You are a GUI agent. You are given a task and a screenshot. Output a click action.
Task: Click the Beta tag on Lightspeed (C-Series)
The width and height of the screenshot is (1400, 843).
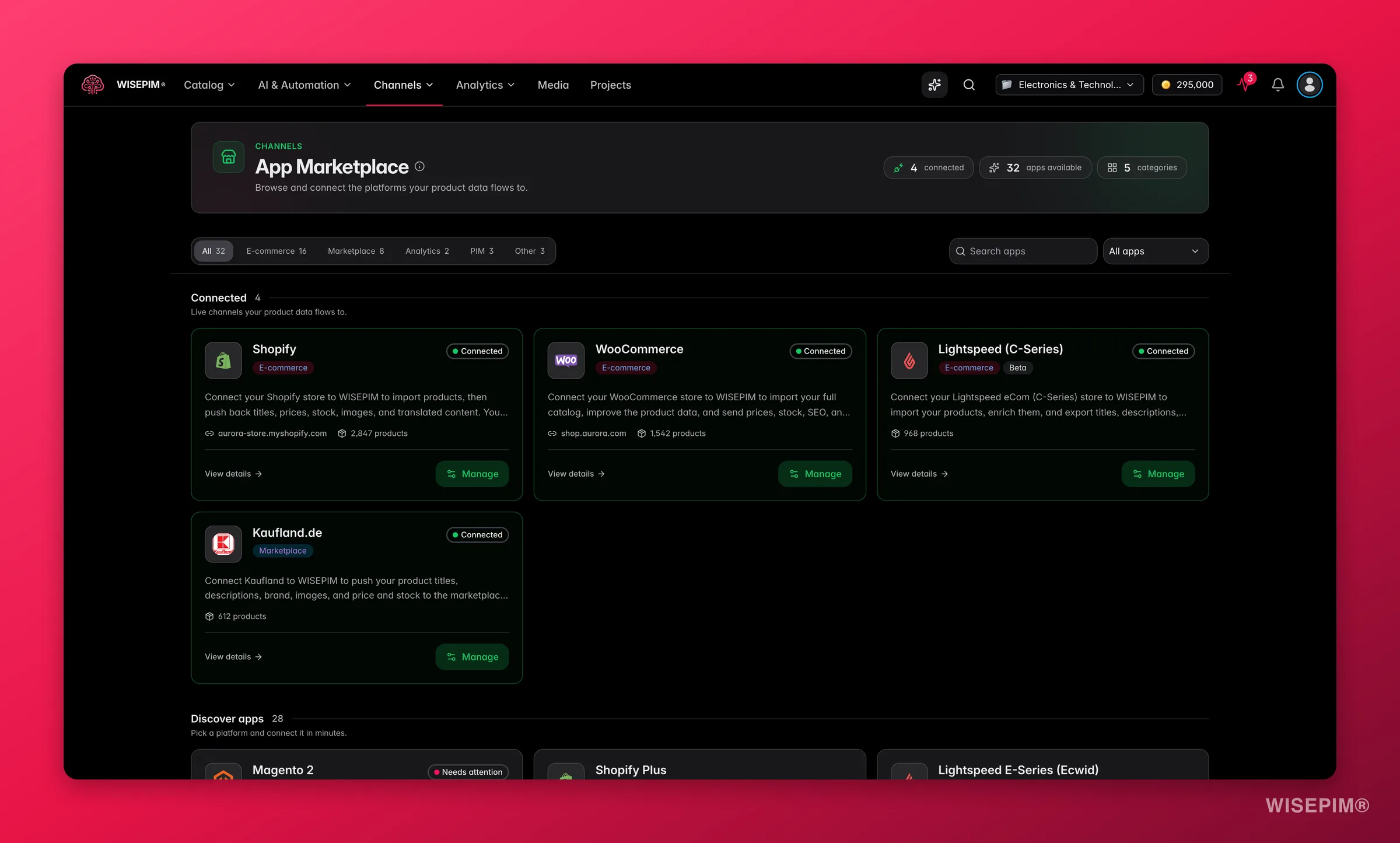tap(1018, 368)
